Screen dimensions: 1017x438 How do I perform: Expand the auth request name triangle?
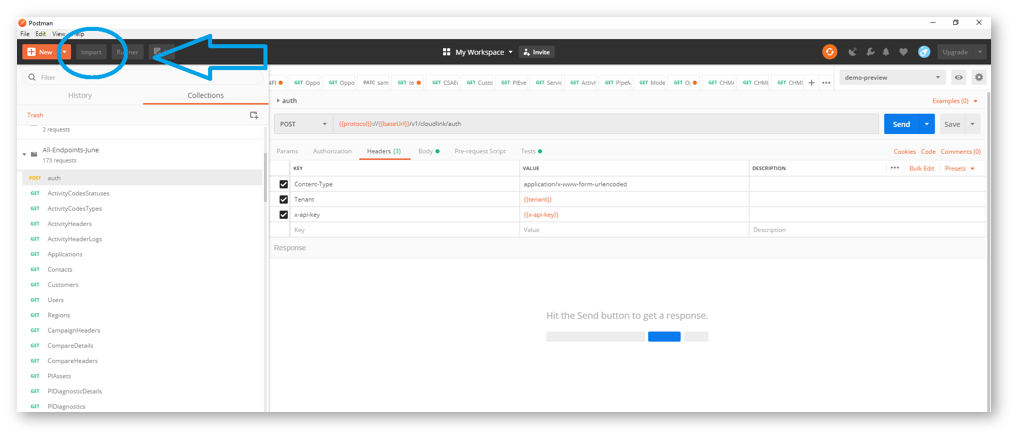click(278, 101)
